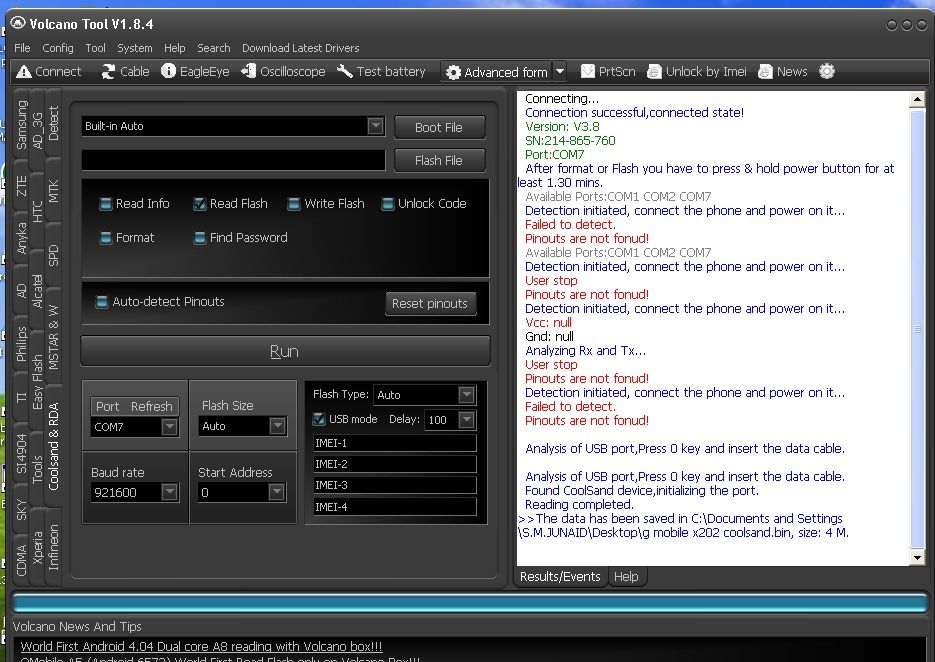The image size is (935, 662).
Task: Open the Help menu in menu bar
Action: tap(175, 48)
